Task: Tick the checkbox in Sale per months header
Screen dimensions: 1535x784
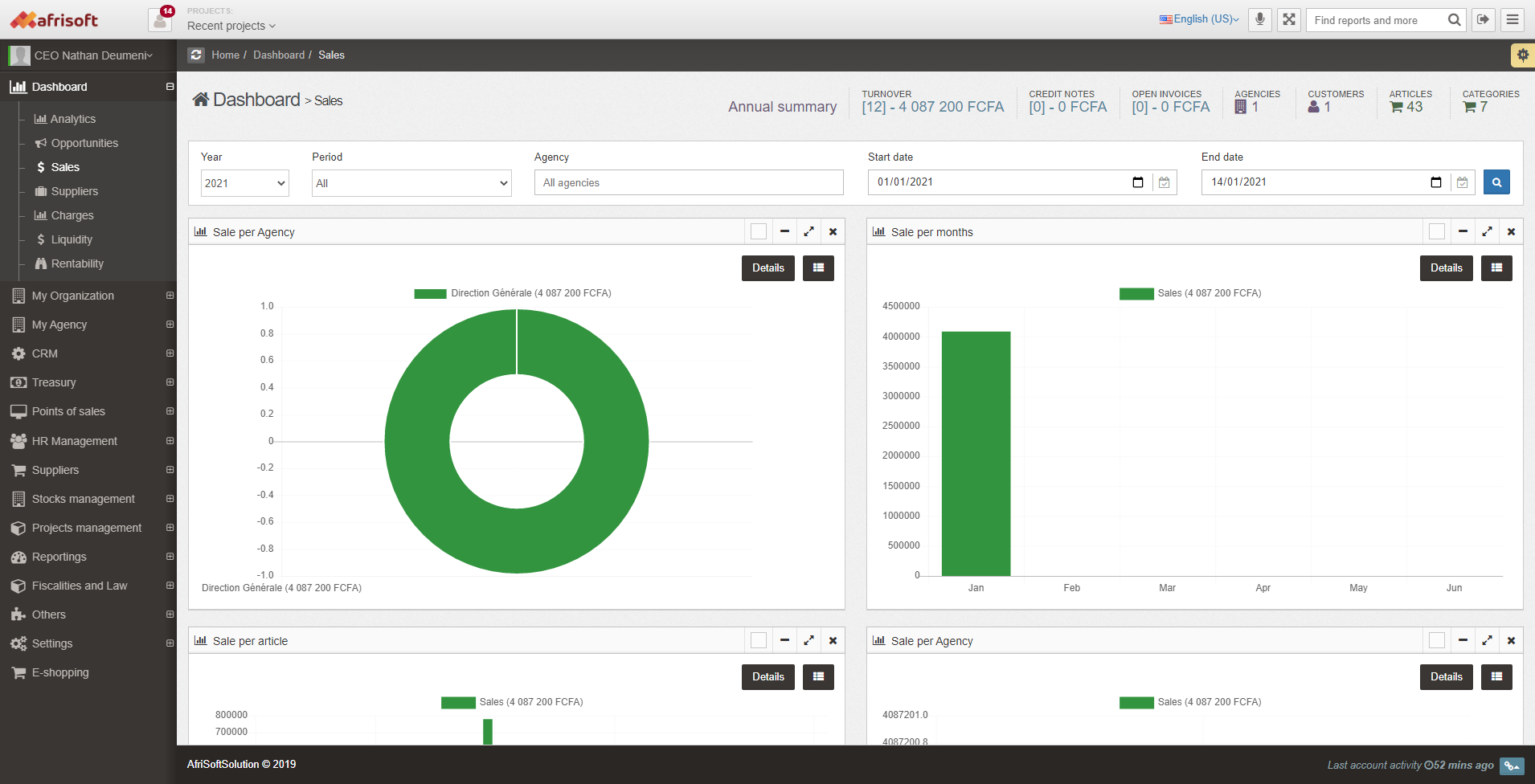Action: [1436, 232]
